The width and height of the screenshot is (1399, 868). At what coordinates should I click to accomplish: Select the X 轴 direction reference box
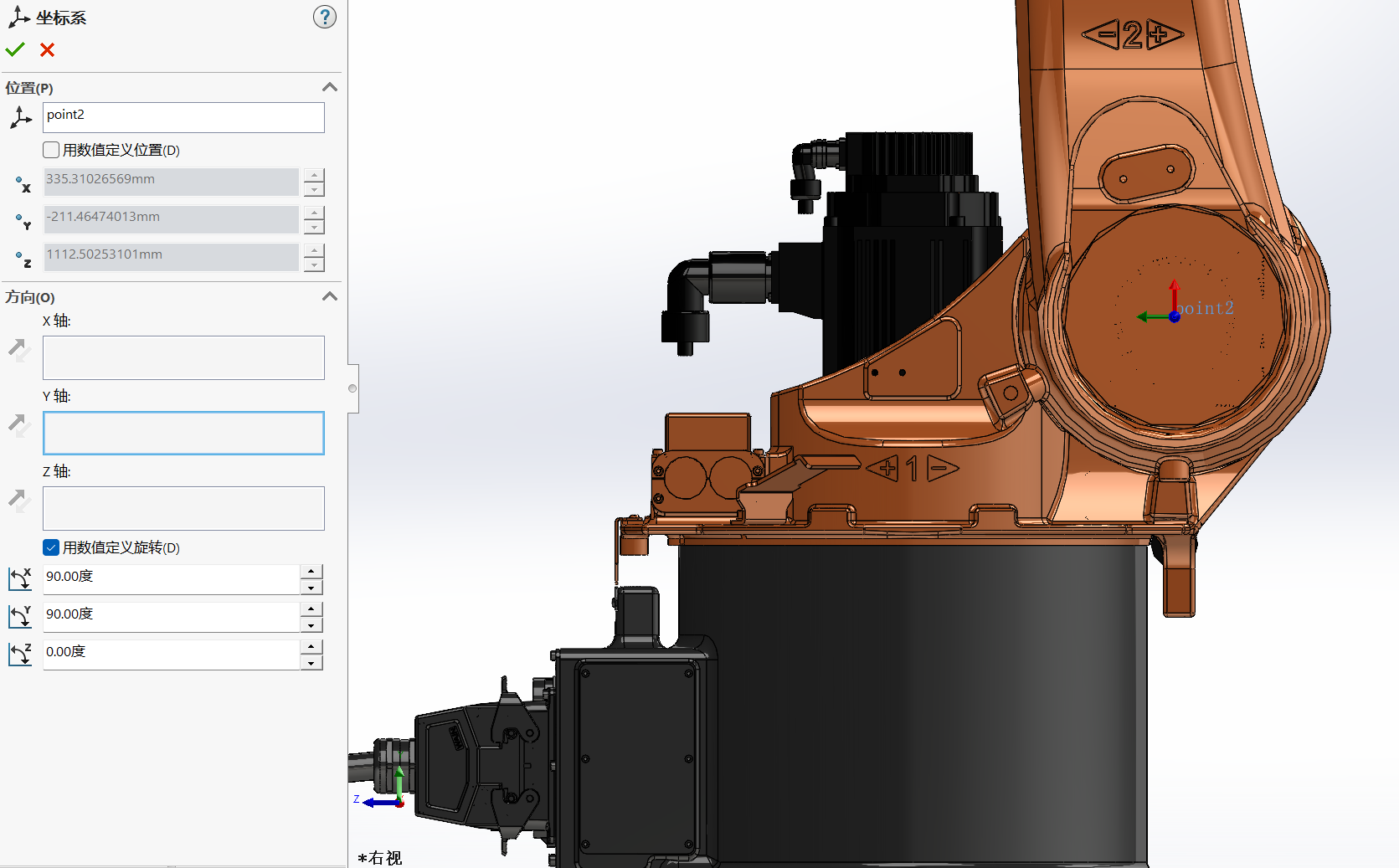click(x=183, y=357)
